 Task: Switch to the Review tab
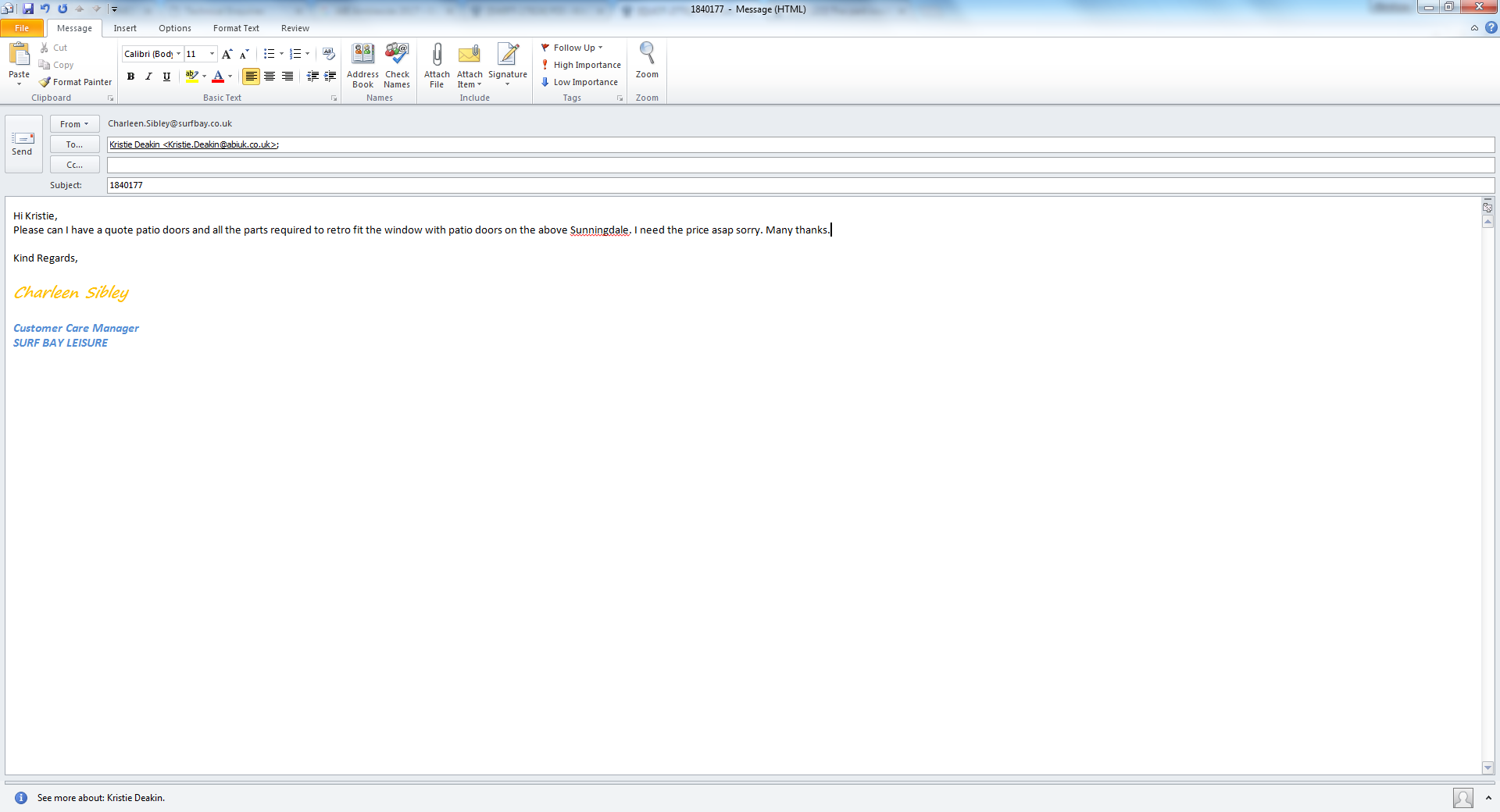point(295,28)
